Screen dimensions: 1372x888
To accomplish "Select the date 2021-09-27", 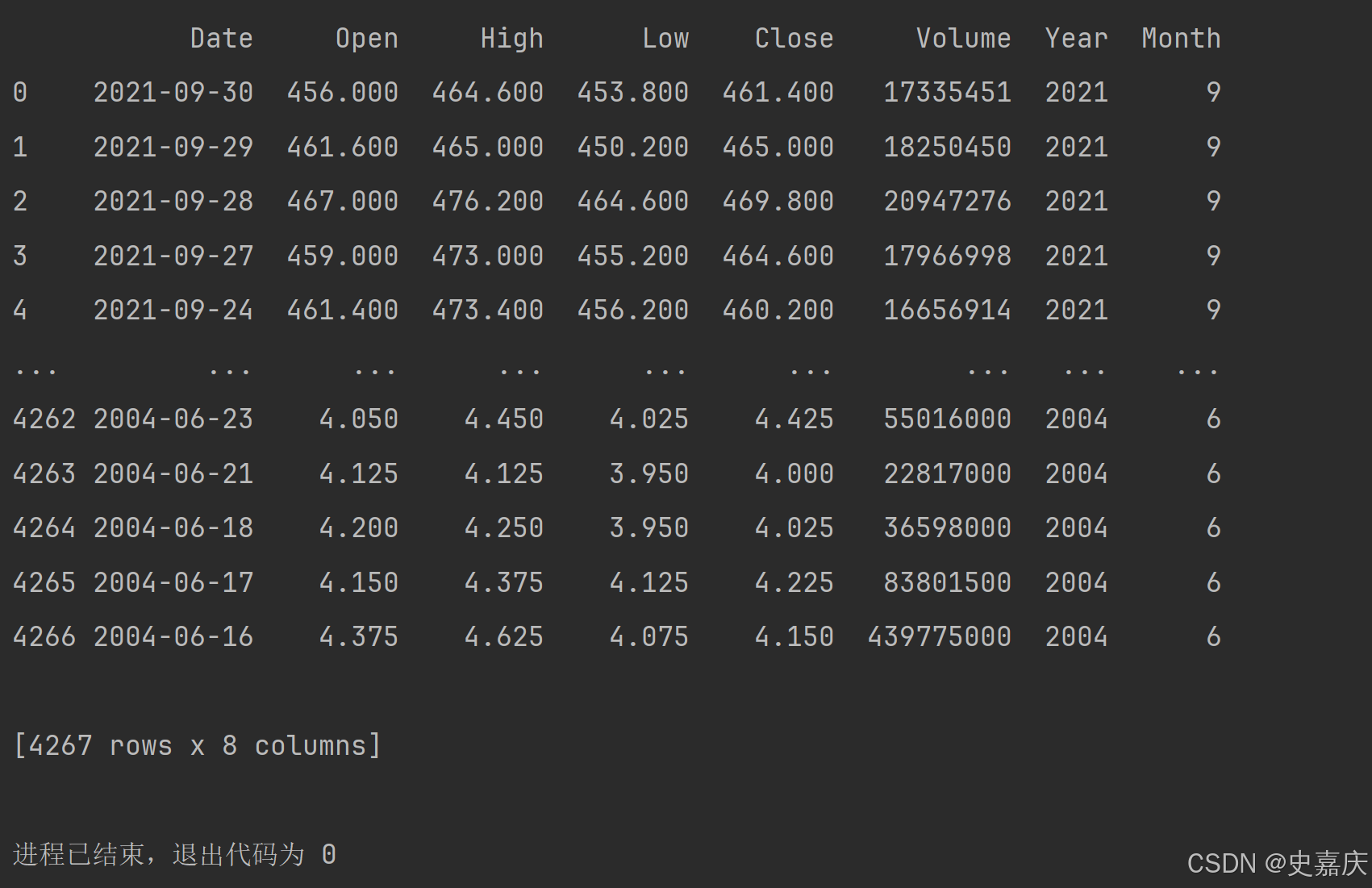I will pyautogui.click(x=173, y=256).
